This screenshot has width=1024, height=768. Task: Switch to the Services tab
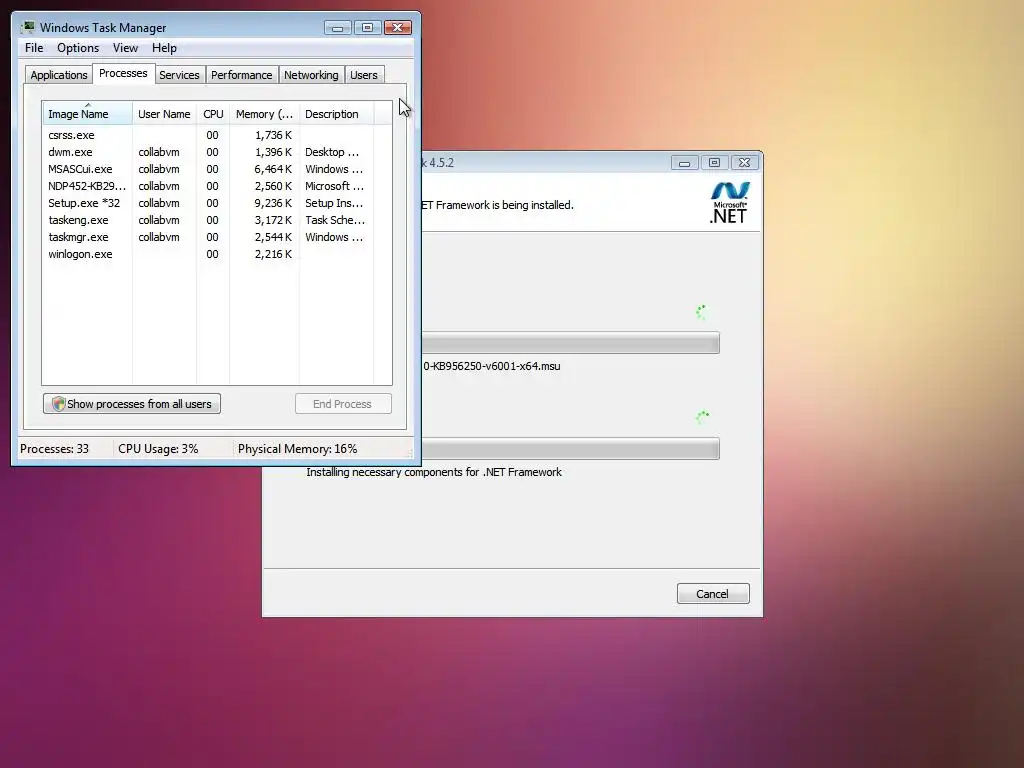click(179, 75)
